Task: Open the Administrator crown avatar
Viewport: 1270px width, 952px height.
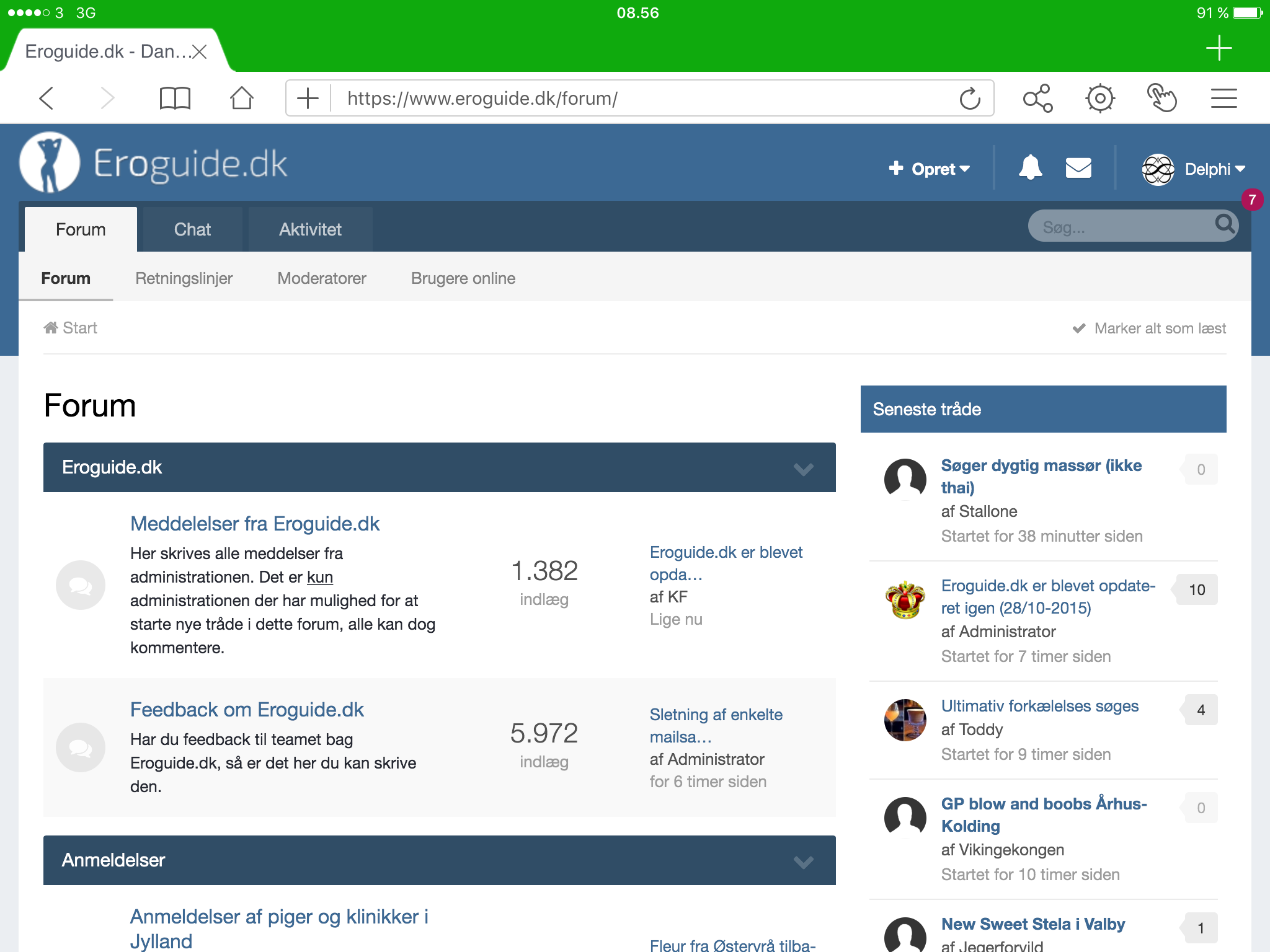Action: [x=905, y=599]
